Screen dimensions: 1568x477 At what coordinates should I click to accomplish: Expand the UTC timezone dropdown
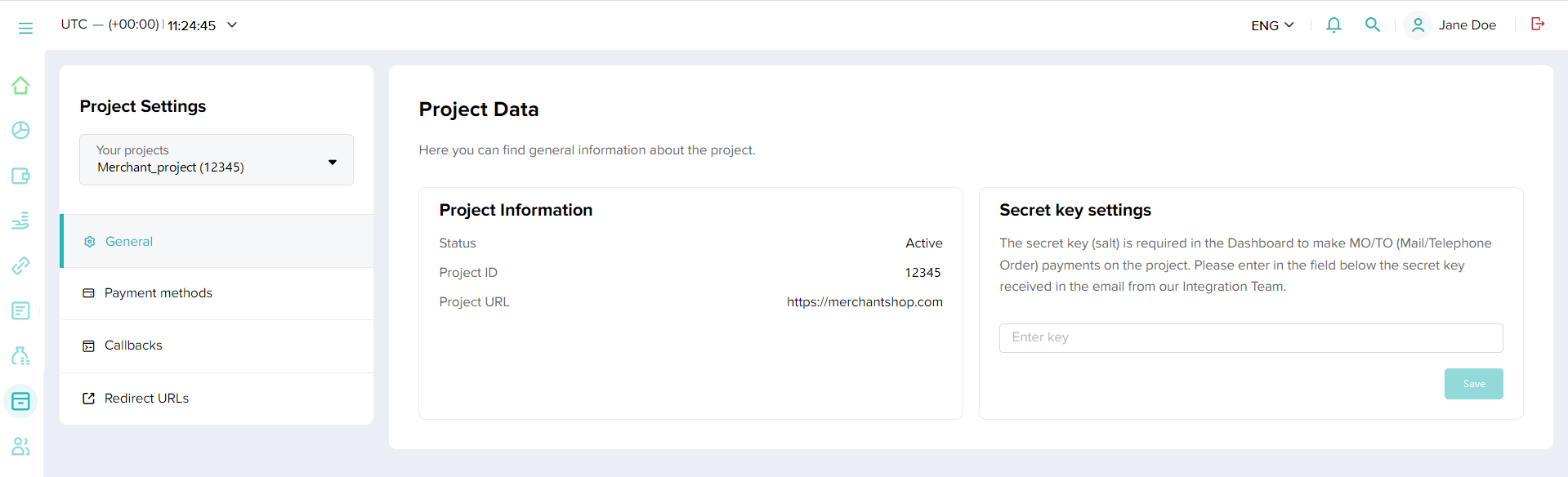coord(231,25)
